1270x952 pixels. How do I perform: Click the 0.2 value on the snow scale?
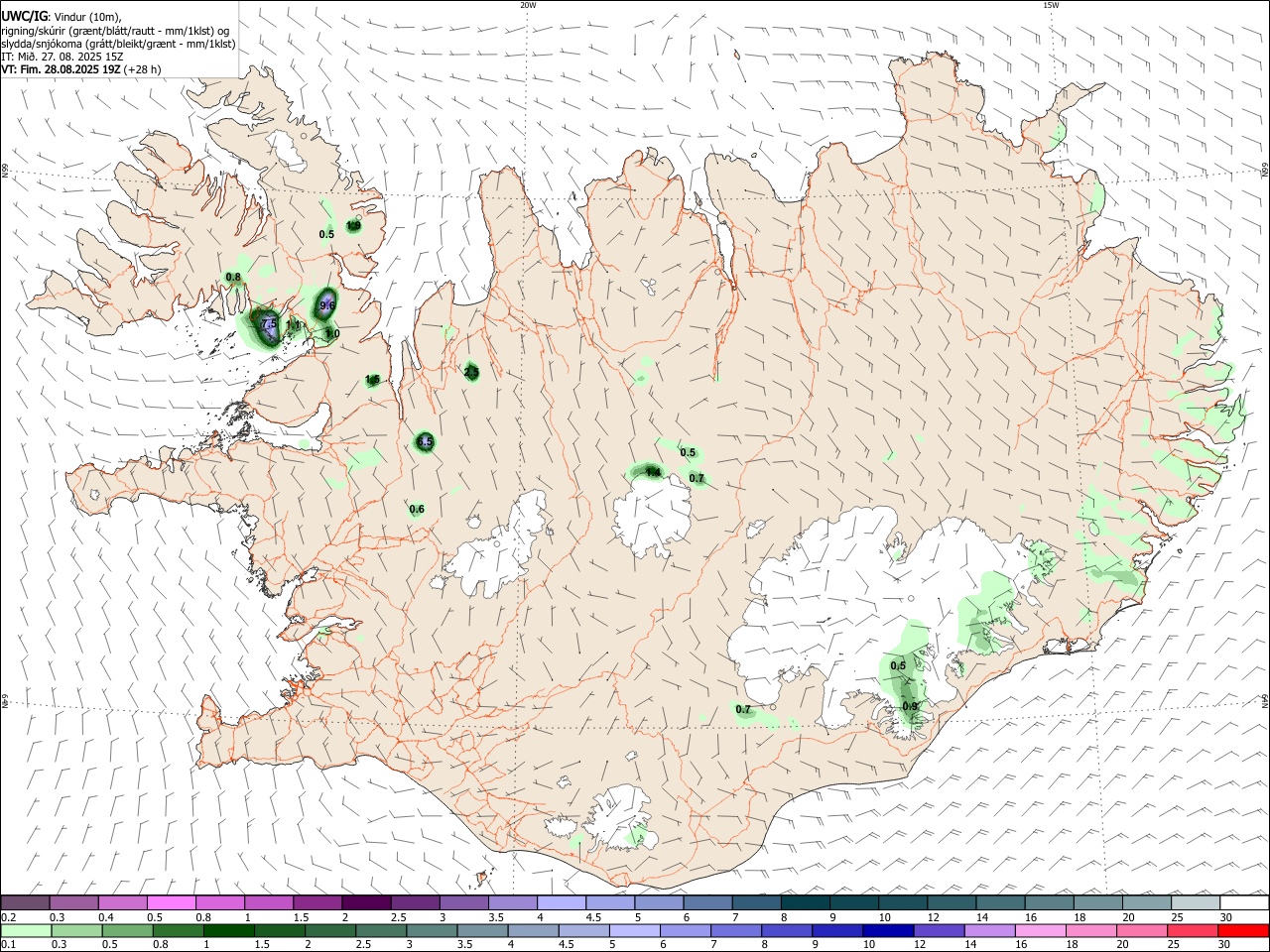point(9,917)
